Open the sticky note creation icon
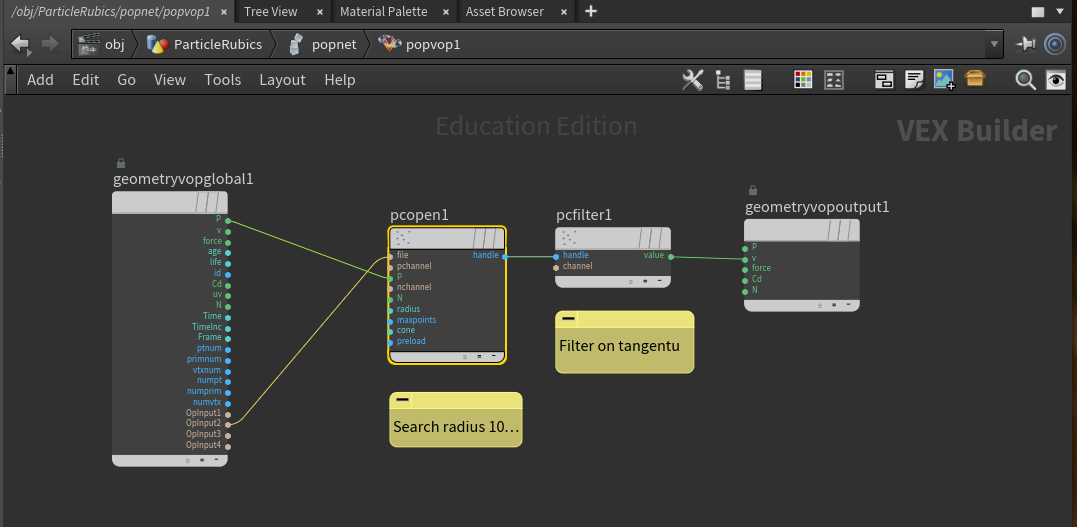 913,80
